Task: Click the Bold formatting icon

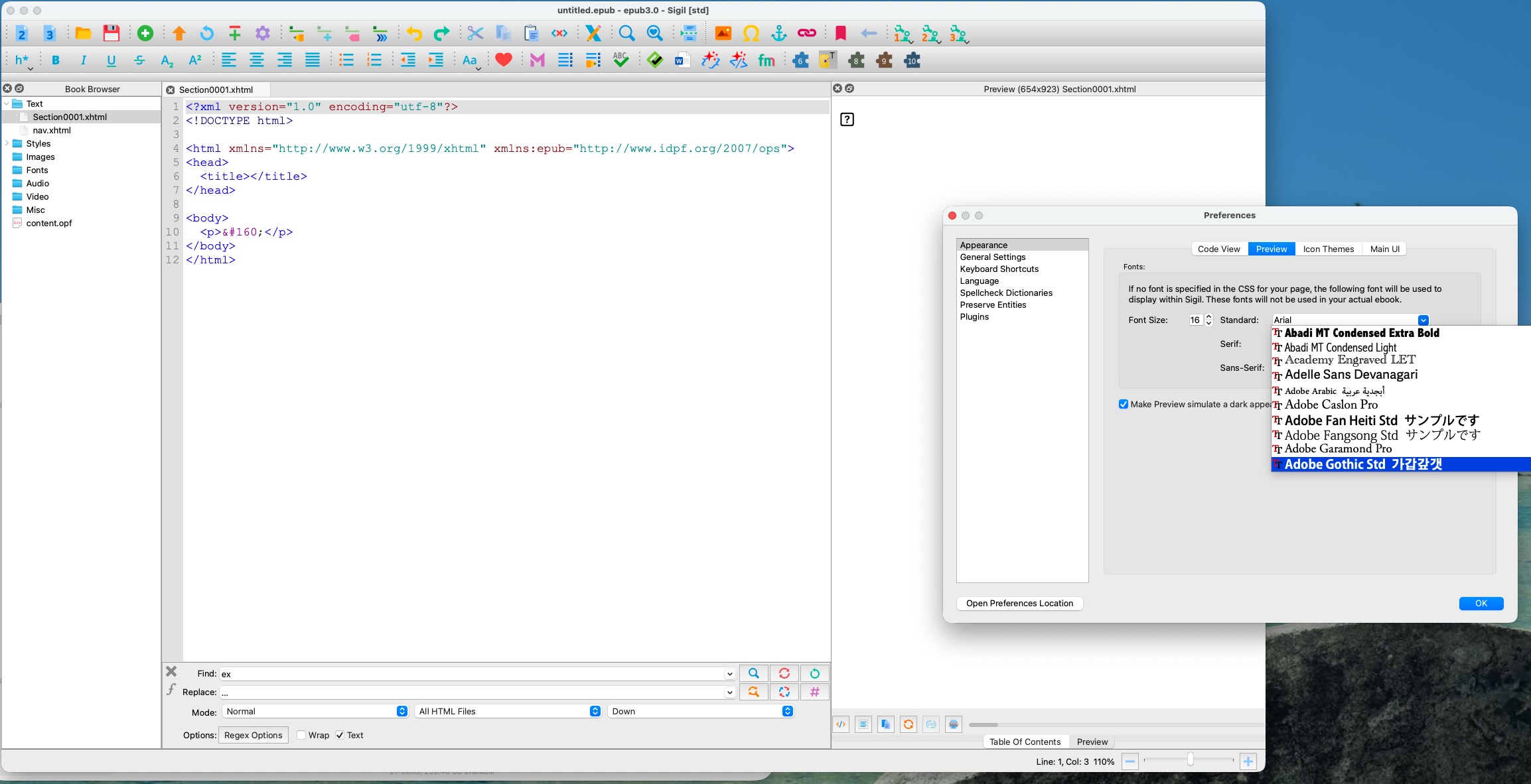Action: tap(56, 60)
